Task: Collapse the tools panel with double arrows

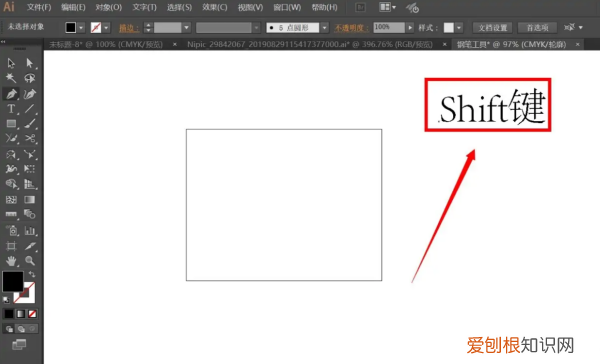Action: click(3, 42)
